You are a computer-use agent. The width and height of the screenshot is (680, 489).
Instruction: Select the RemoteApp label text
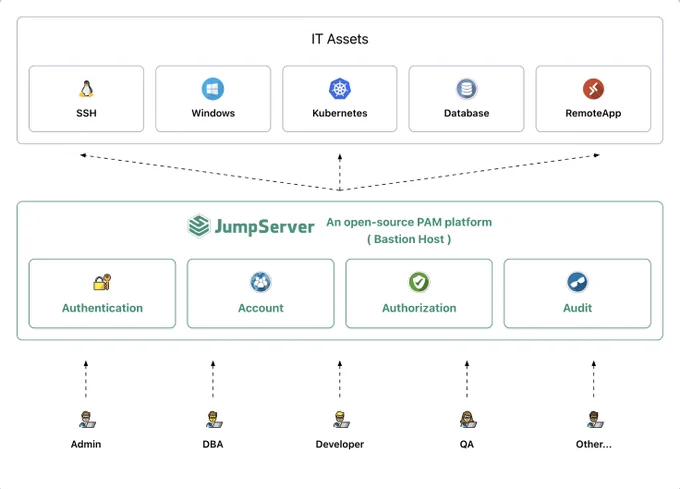593,113
